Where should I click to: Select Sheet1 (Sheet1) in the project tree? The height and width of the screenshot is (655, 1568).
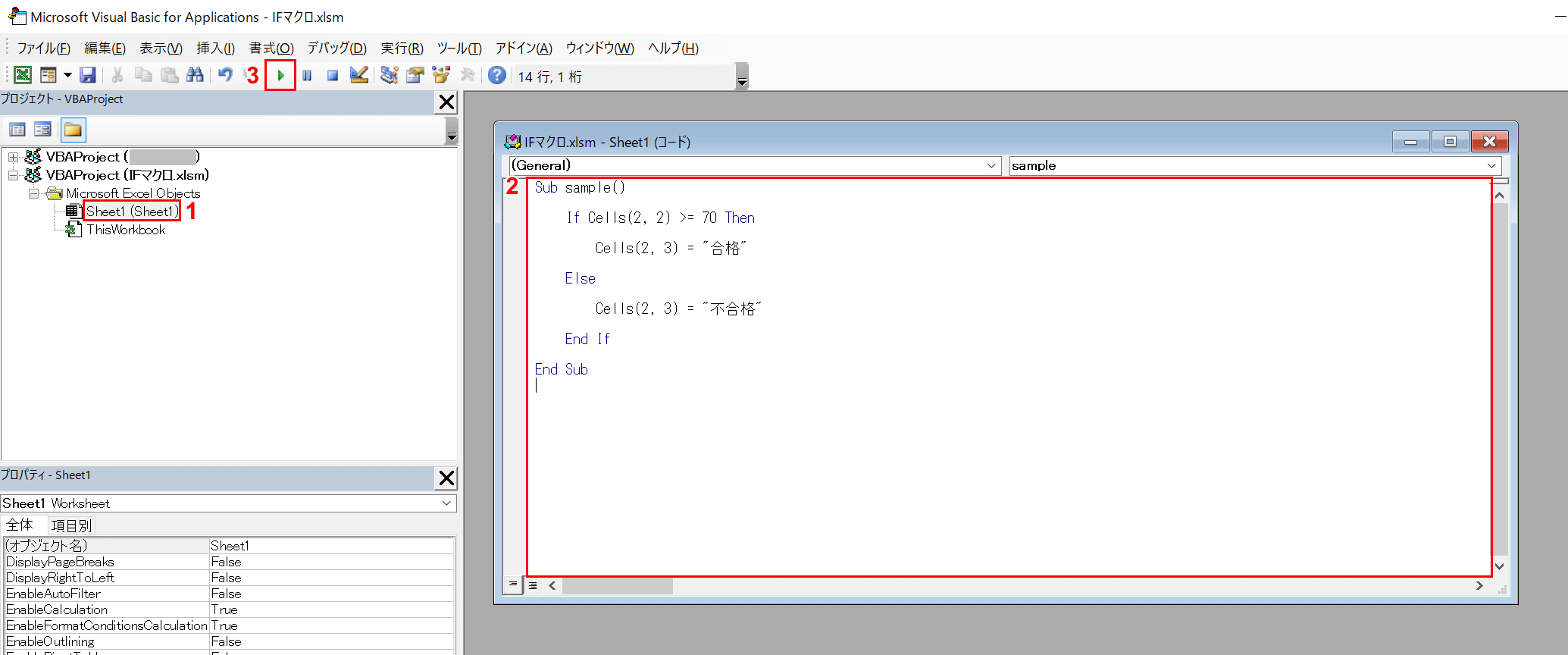tap(132, 212)
